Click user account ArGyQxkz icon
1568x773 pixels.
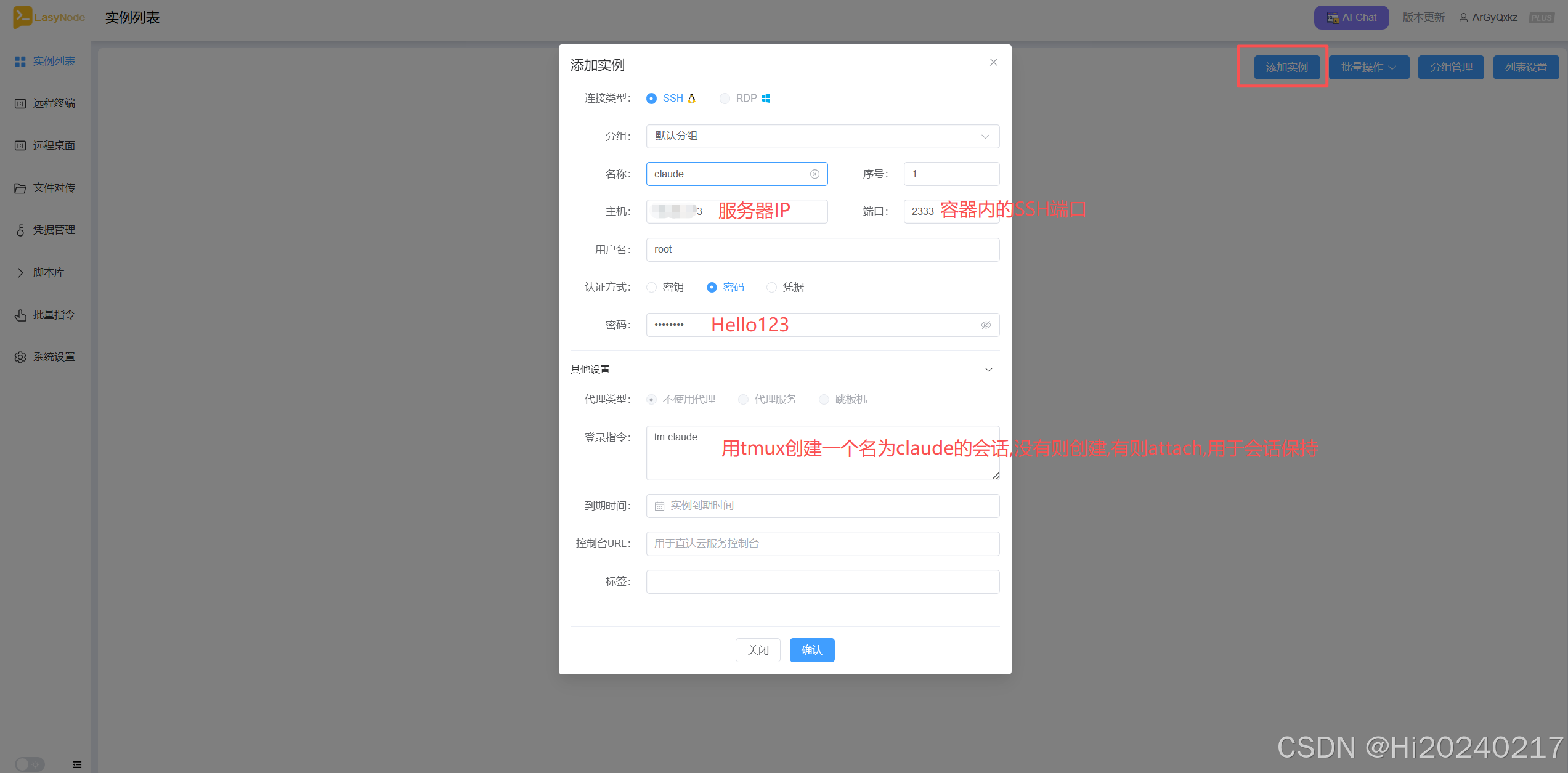tap(1463, 18)
